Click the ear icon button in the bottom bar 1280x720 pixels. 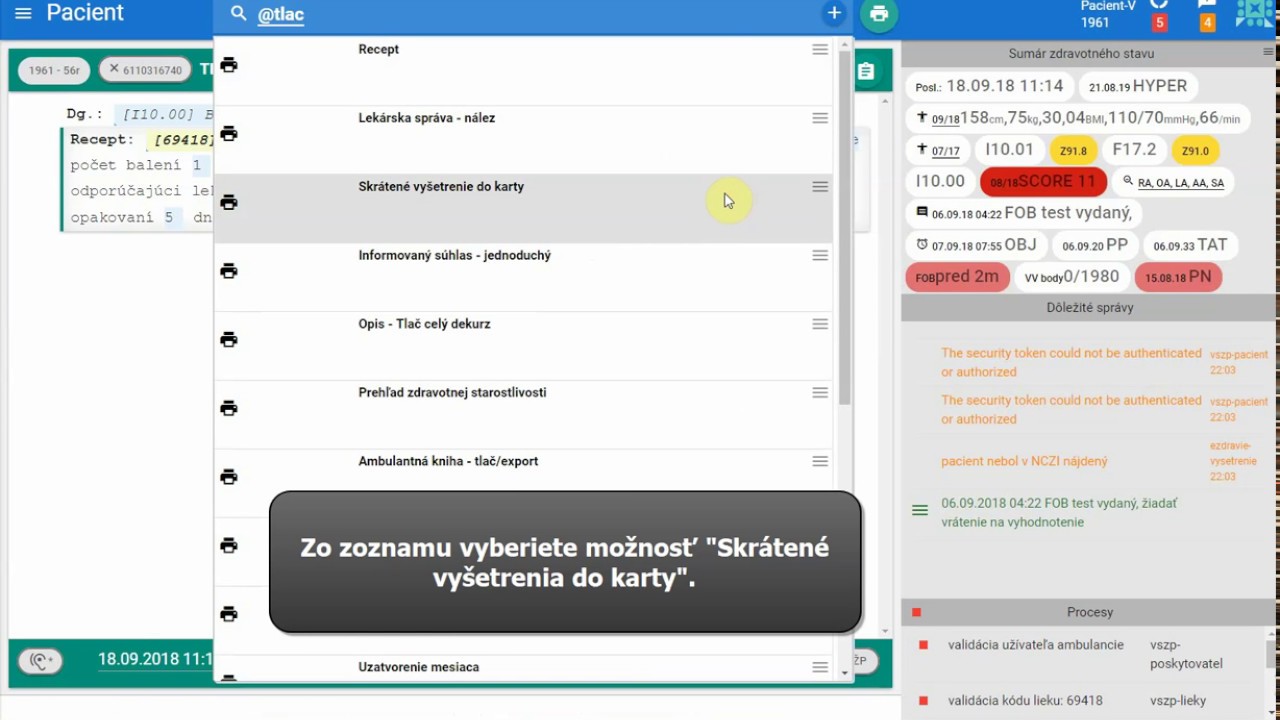coord(40,660)
